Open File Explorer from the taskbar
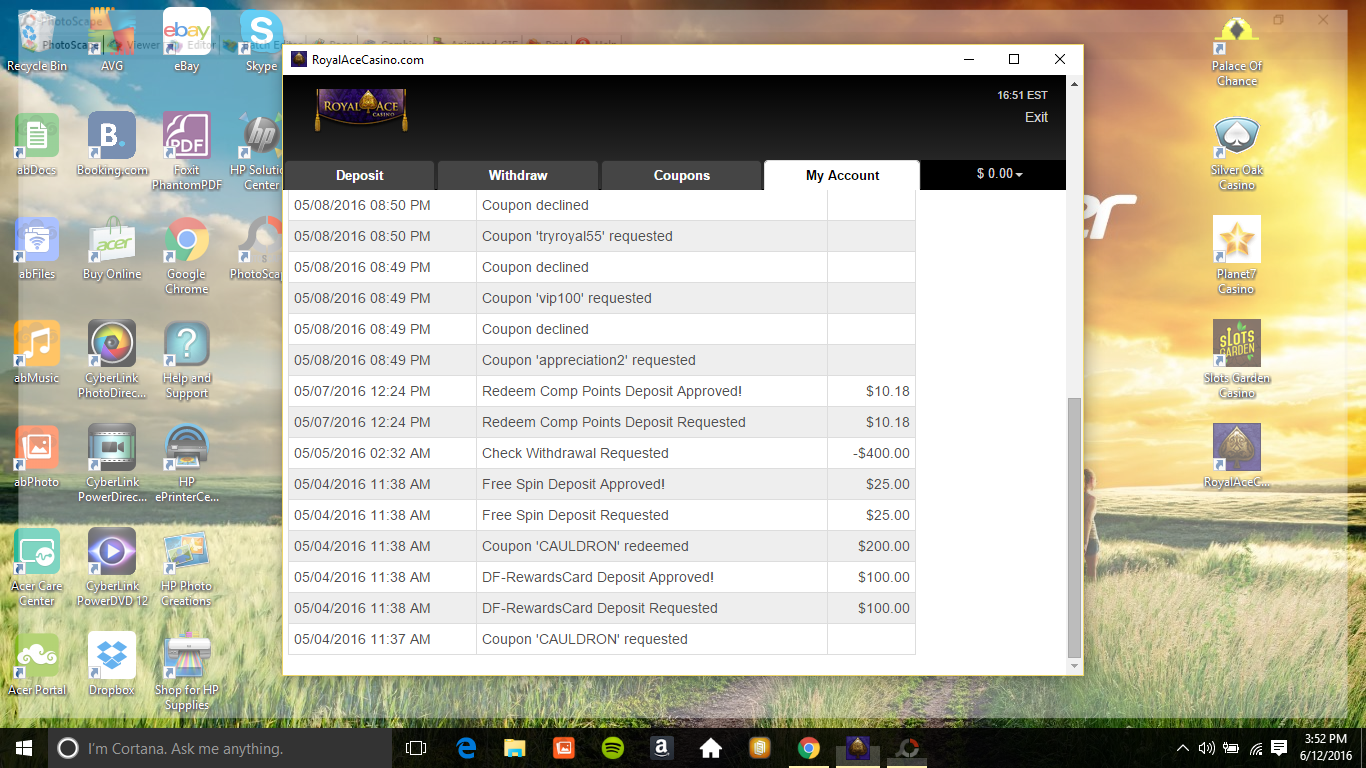1366x768 pixels. (x=515, y=748)
